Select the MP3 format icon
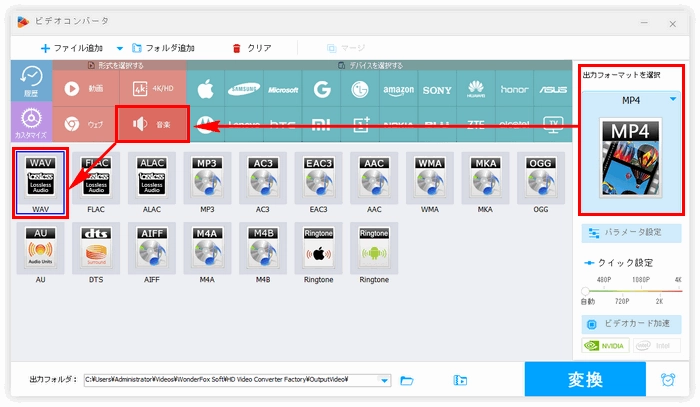The width and height of the screenshot is (700, 407). (x=207, y=179)
